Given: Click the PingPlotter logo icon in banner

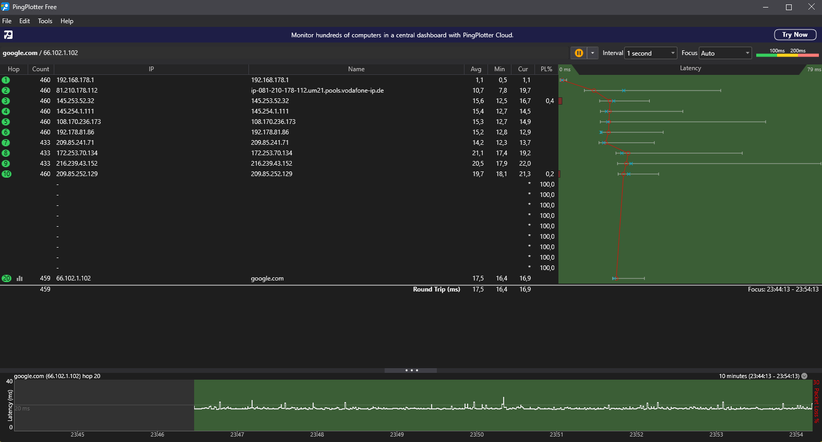Looking at the screenshot, I should click(x=8, y=35).
